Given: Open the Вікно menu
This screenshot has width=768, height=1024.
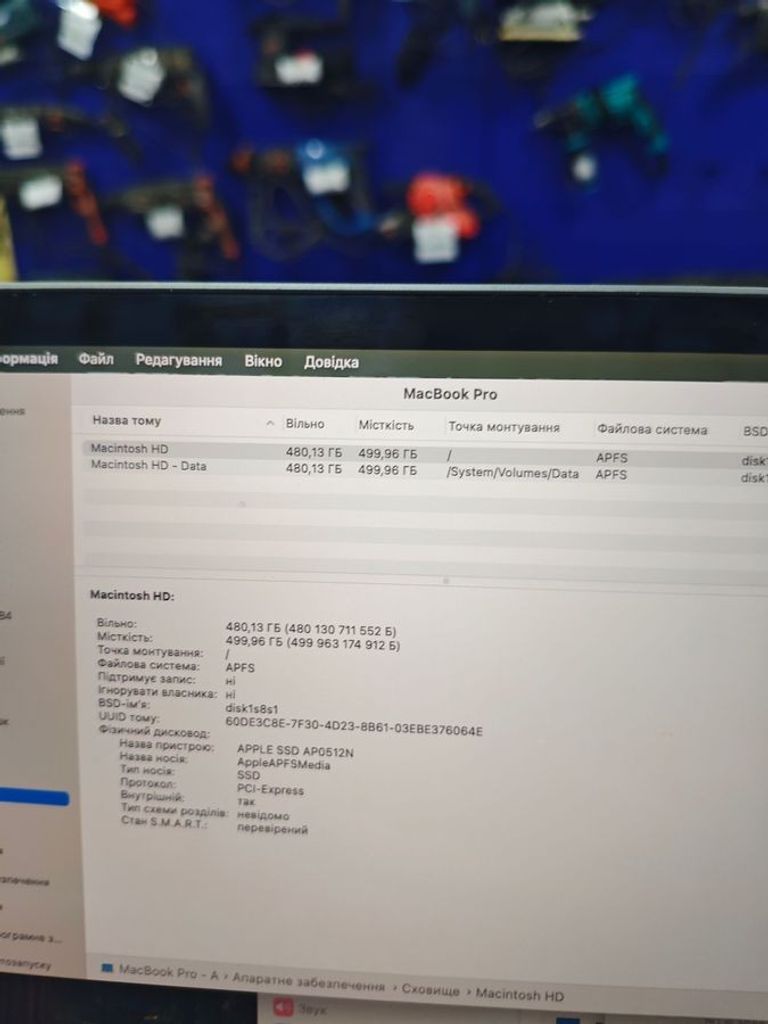Looking at the screenshot, I should click(x=263, y=361).
